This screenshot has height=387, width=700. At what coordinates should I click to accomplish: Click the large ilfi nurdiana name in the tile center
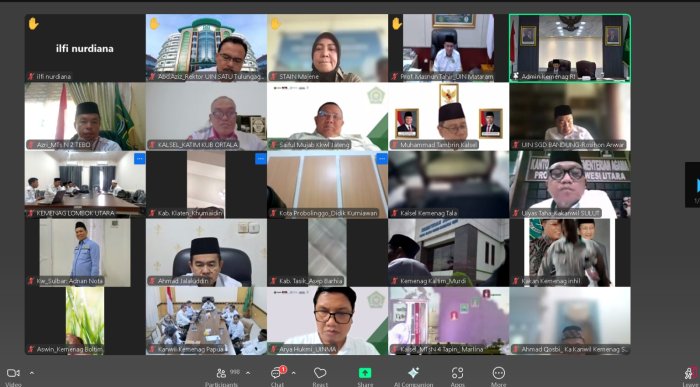tap(85, 48)
